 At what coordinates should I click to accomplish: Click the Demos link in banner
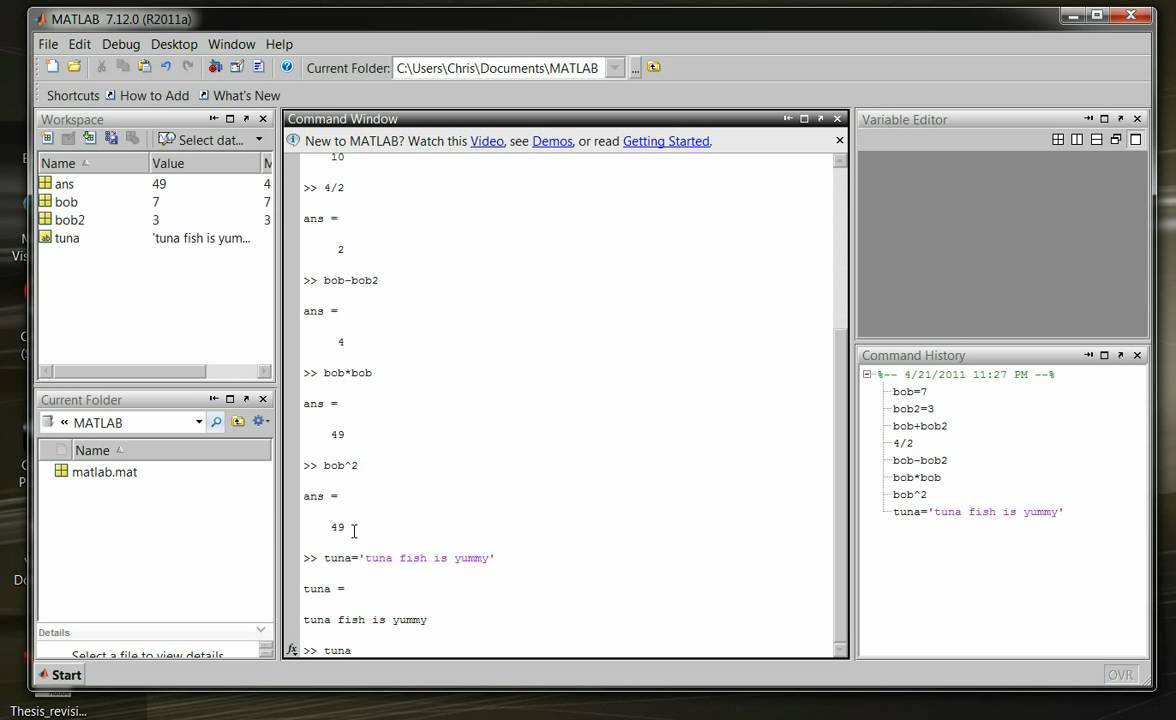553,141
